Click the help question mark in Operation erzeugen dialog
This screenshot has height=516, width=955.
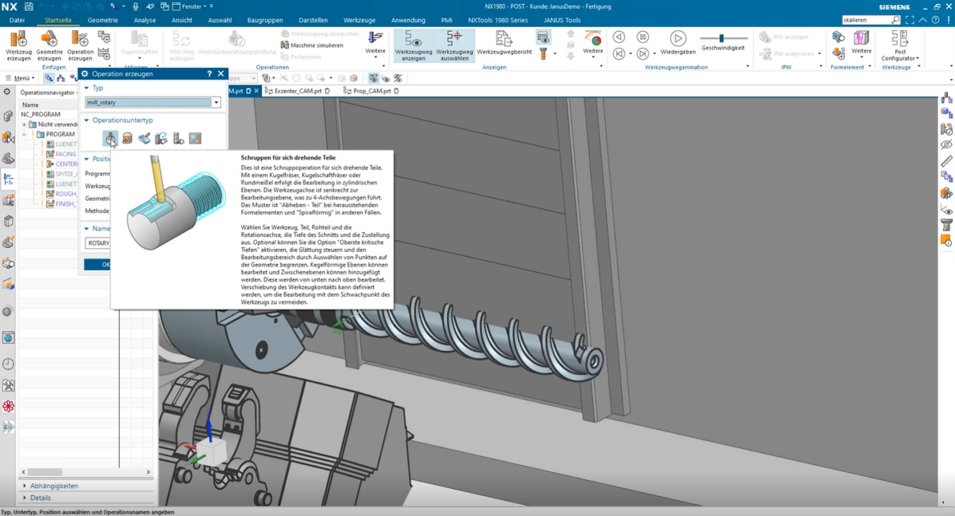[x=209, y=74]
